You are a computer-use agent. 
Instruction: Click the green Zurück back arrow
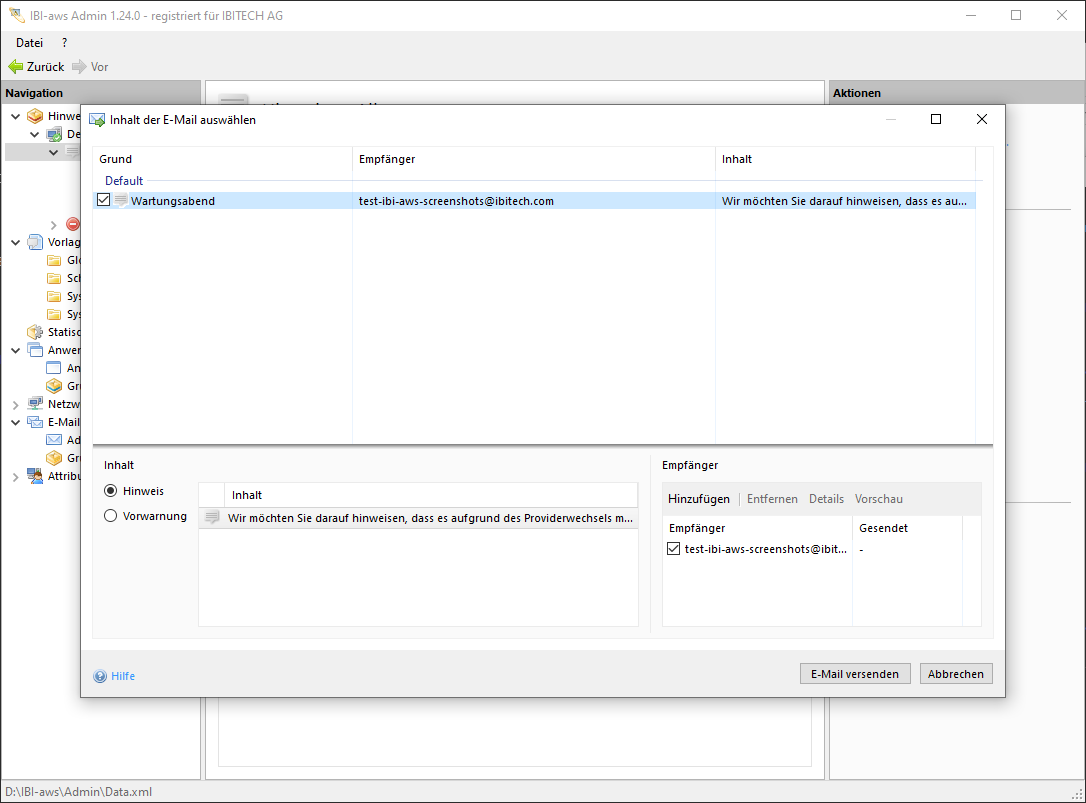pos(16,67)
